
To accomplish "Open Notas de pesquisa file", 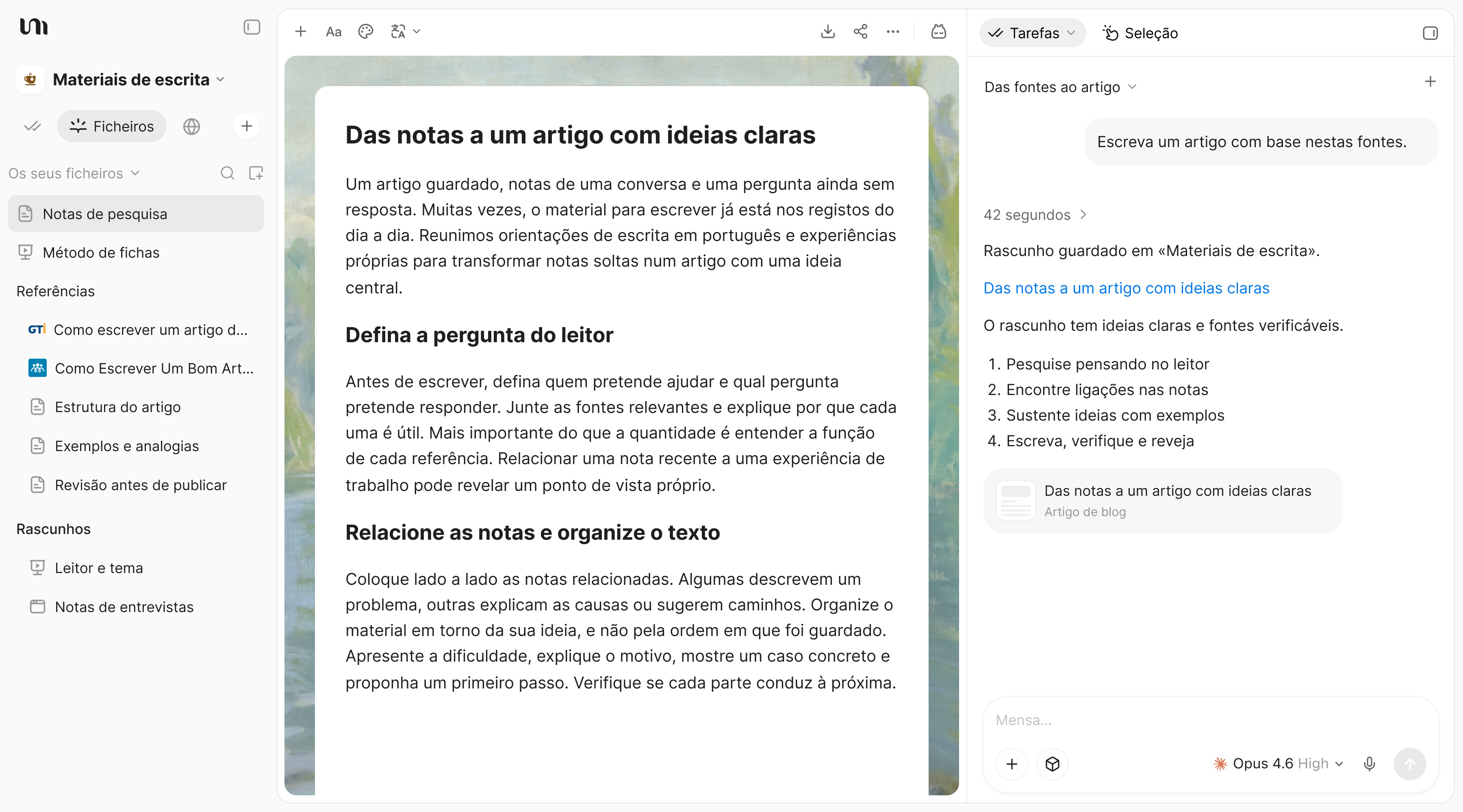I will [x=136, y=213].
